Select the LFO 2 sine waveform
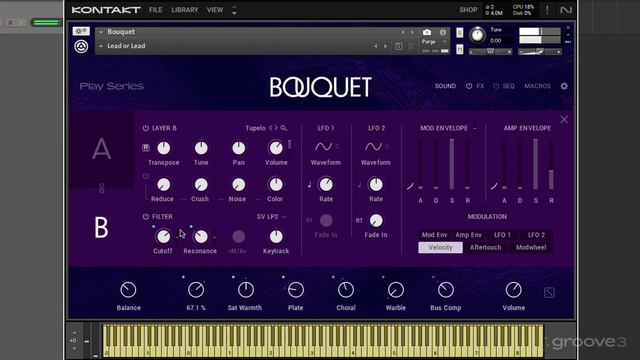This screenshot has width=640, height=360. point(373,147)
